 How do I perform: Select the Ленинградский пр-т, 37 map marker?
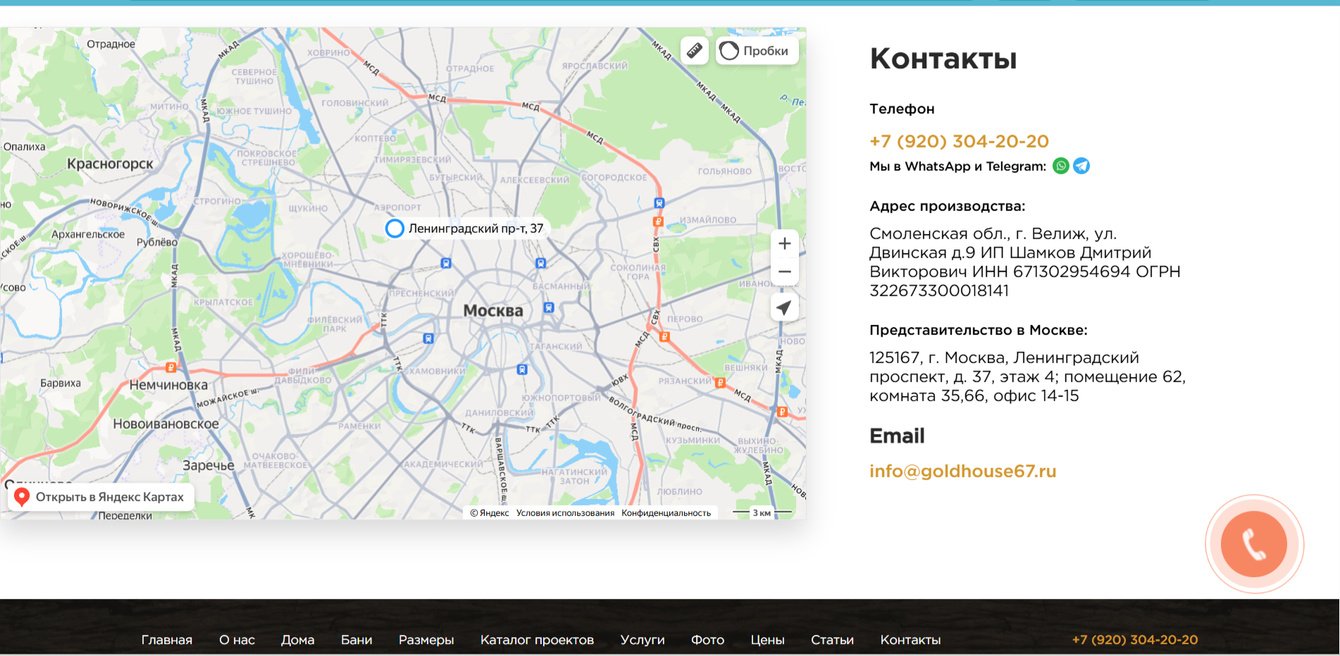pyautogui.click(x=395, y=229)
